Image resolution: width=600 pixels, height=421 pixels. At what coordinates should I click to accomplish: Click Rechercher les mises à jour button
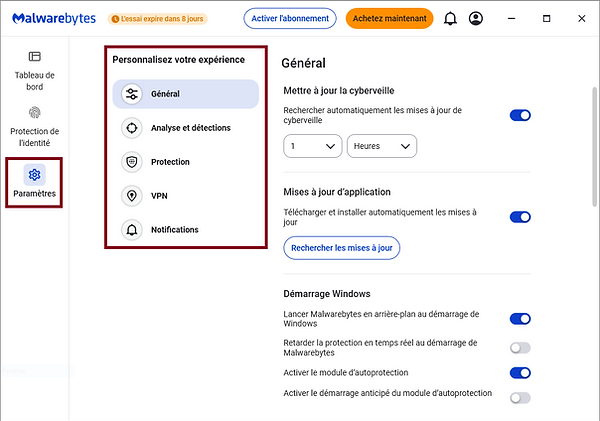[342, 248]
